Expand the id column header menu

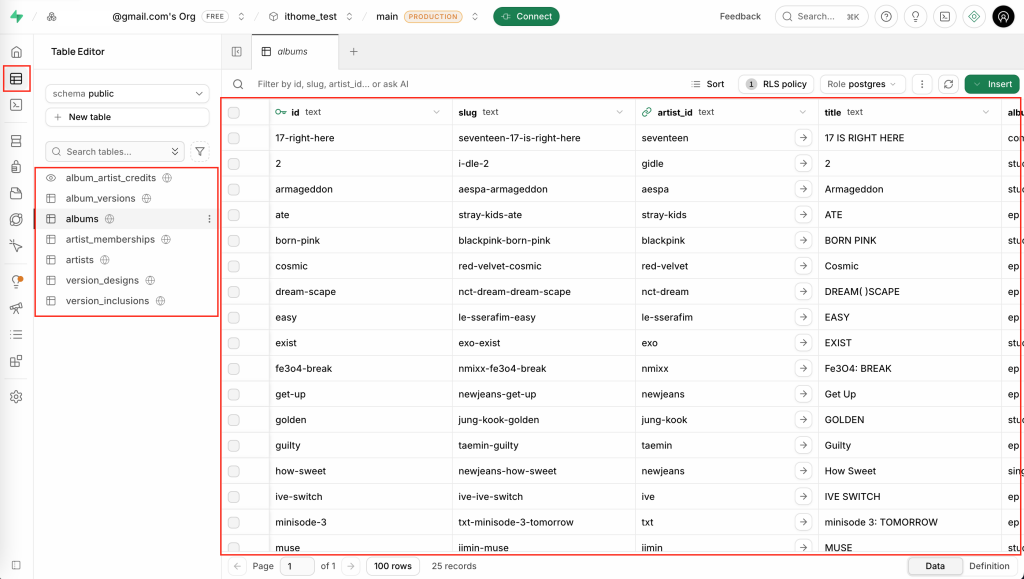[436, 112]
